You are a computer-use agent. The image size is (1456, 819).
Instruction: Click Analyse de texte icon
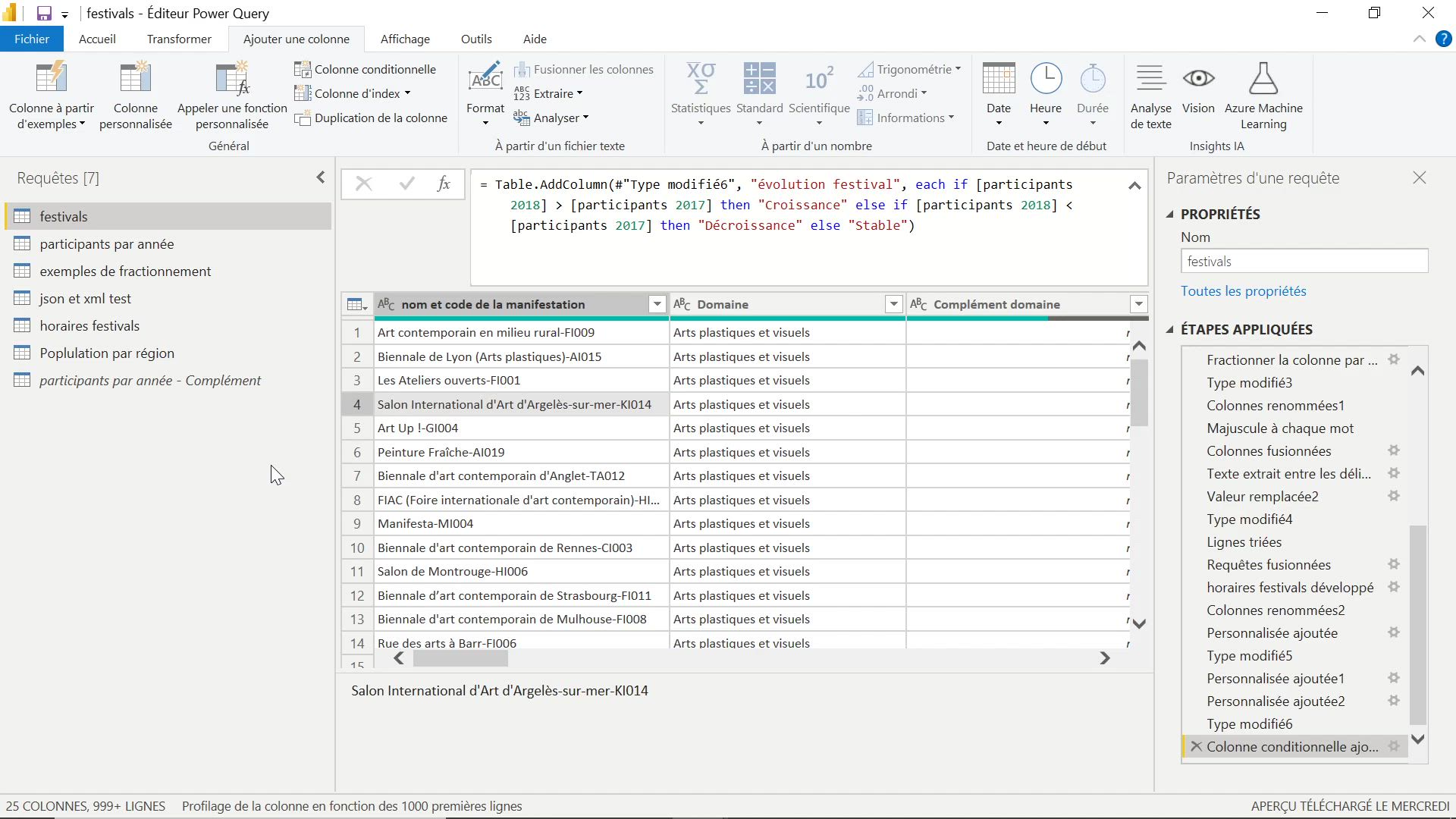coord(1150,79)
